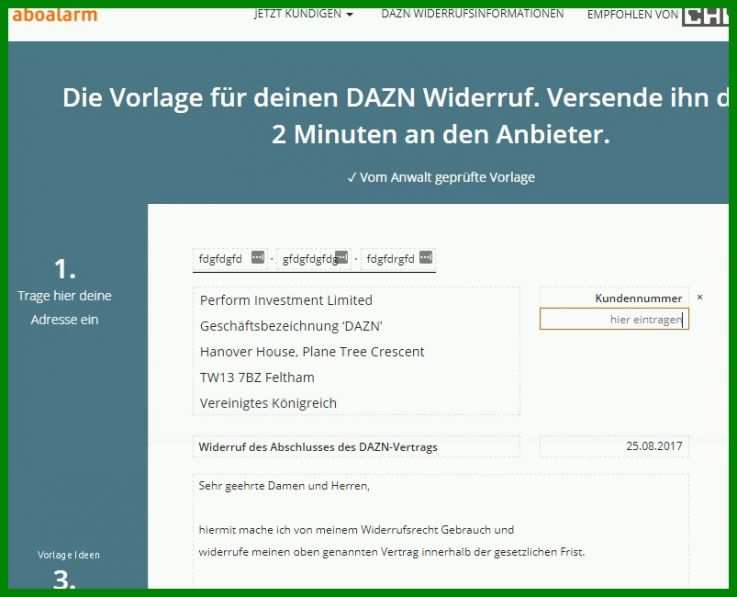Click 'Sehr geehrte Damen und Herren,' salutation
This screenshot has width=737, height=597.
coord(284,486)
